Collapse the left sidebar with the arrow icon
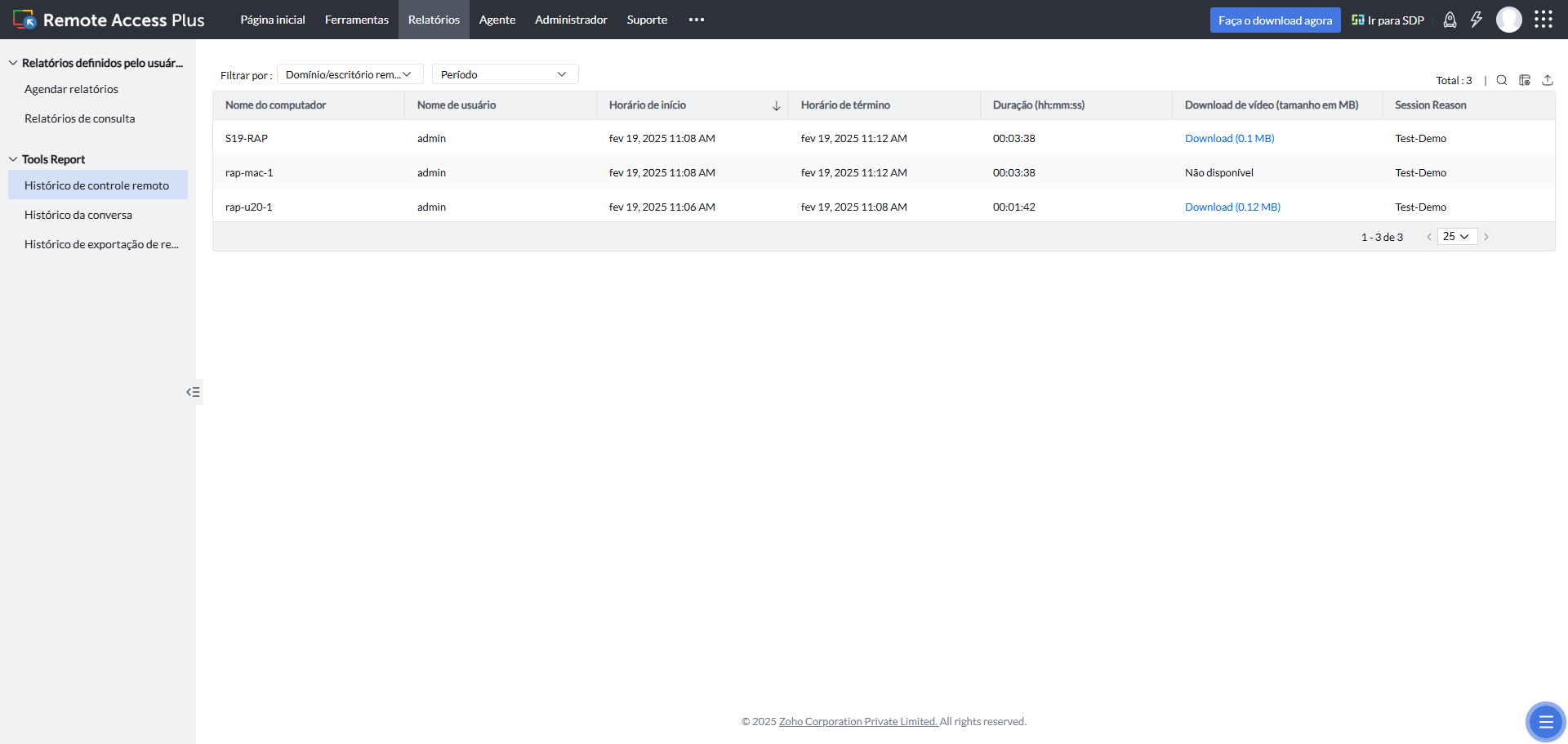This screenshot has width=1568, height=744. click(193, 392)
